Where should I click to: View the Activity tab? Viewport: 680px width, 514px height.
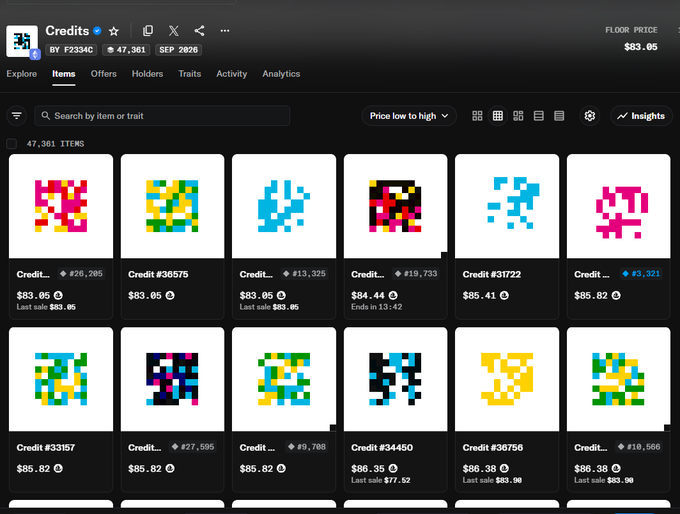pyautogui.click(x=232, y=74)
